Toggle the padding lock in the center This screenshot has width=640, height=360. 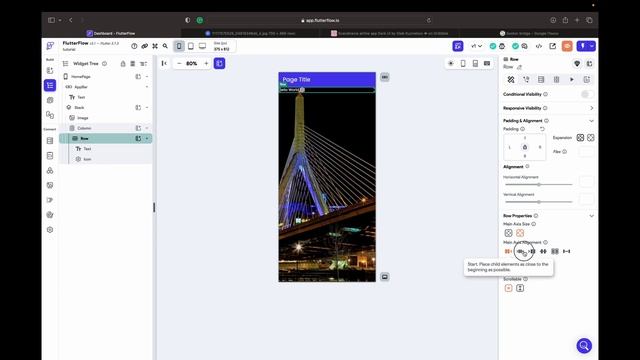pyautogui.click(x=525, y=147)
